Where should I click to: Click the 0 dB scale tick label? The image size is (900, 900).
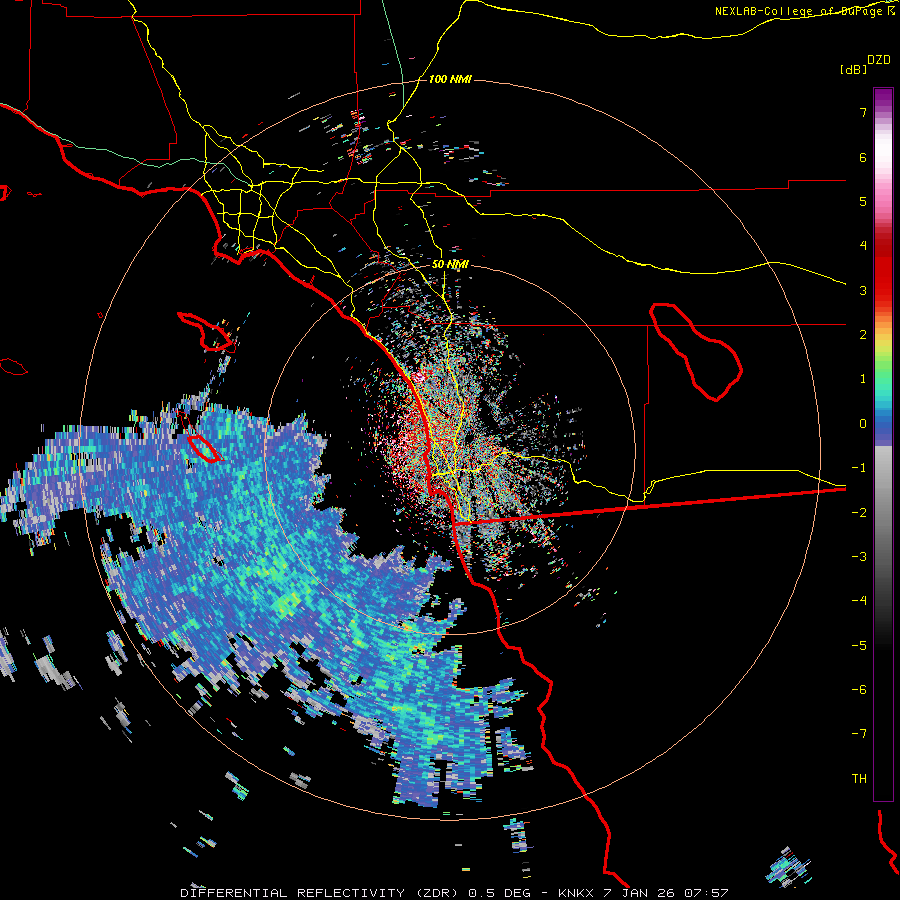tap(863, 424)
